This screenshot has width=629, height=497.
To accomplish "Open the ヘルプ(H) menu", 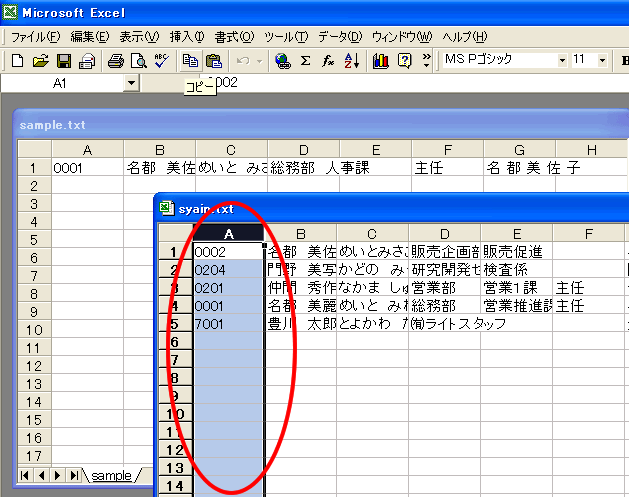I will point(465,37).
